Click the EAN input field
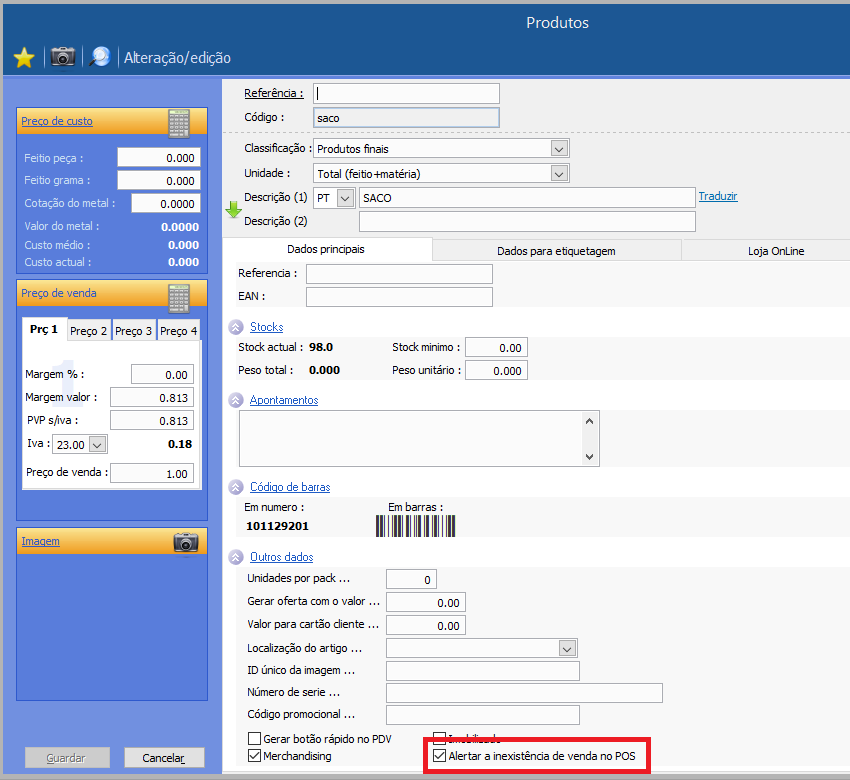 tap(399, 297)
